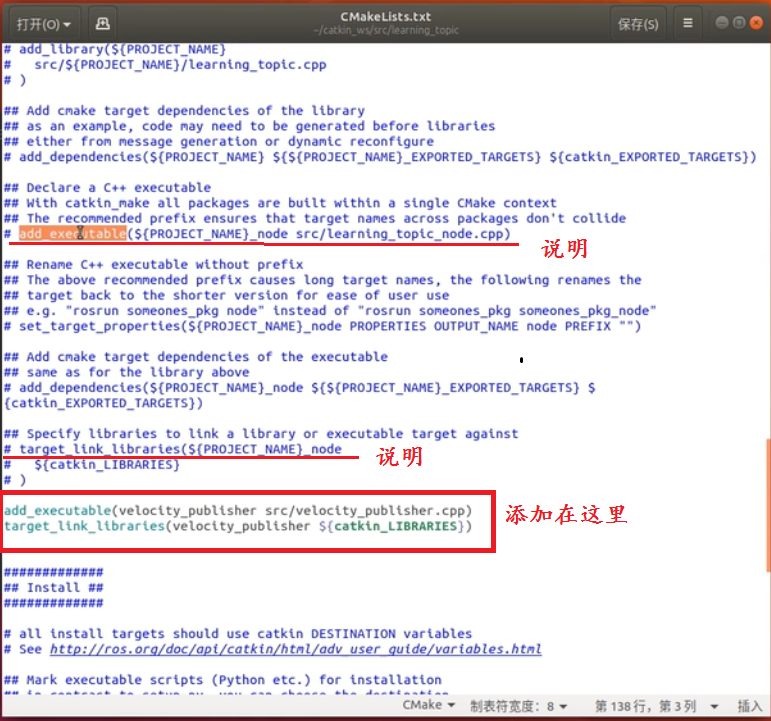Click the highlighted add_executable commented text
This screenshot has width=771, height=721.
coord(73,234)
